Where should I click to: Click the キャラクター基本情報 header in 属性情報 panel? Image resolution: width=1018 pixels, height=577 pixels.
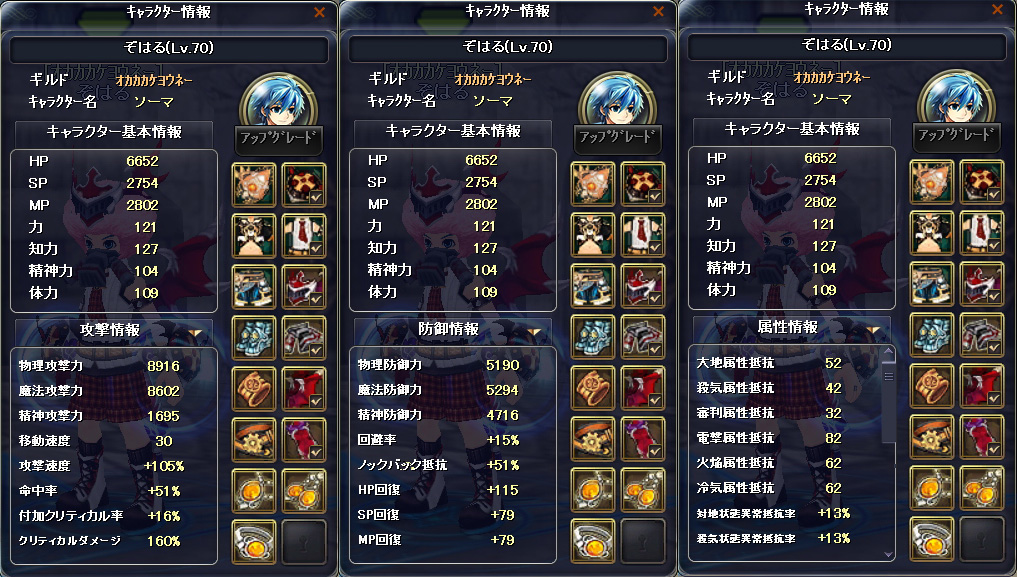(x=792, y=129)
